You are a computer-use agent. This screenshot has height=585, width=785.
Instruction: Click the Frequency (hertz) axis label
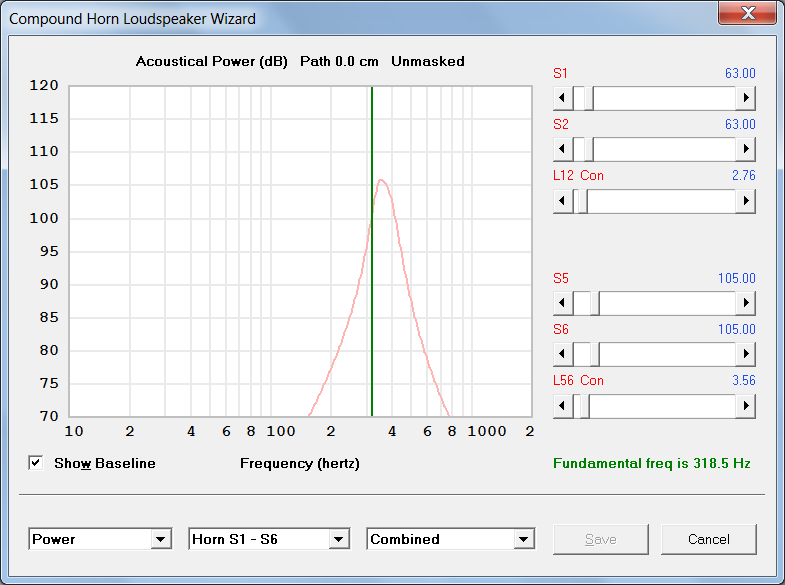300,464
